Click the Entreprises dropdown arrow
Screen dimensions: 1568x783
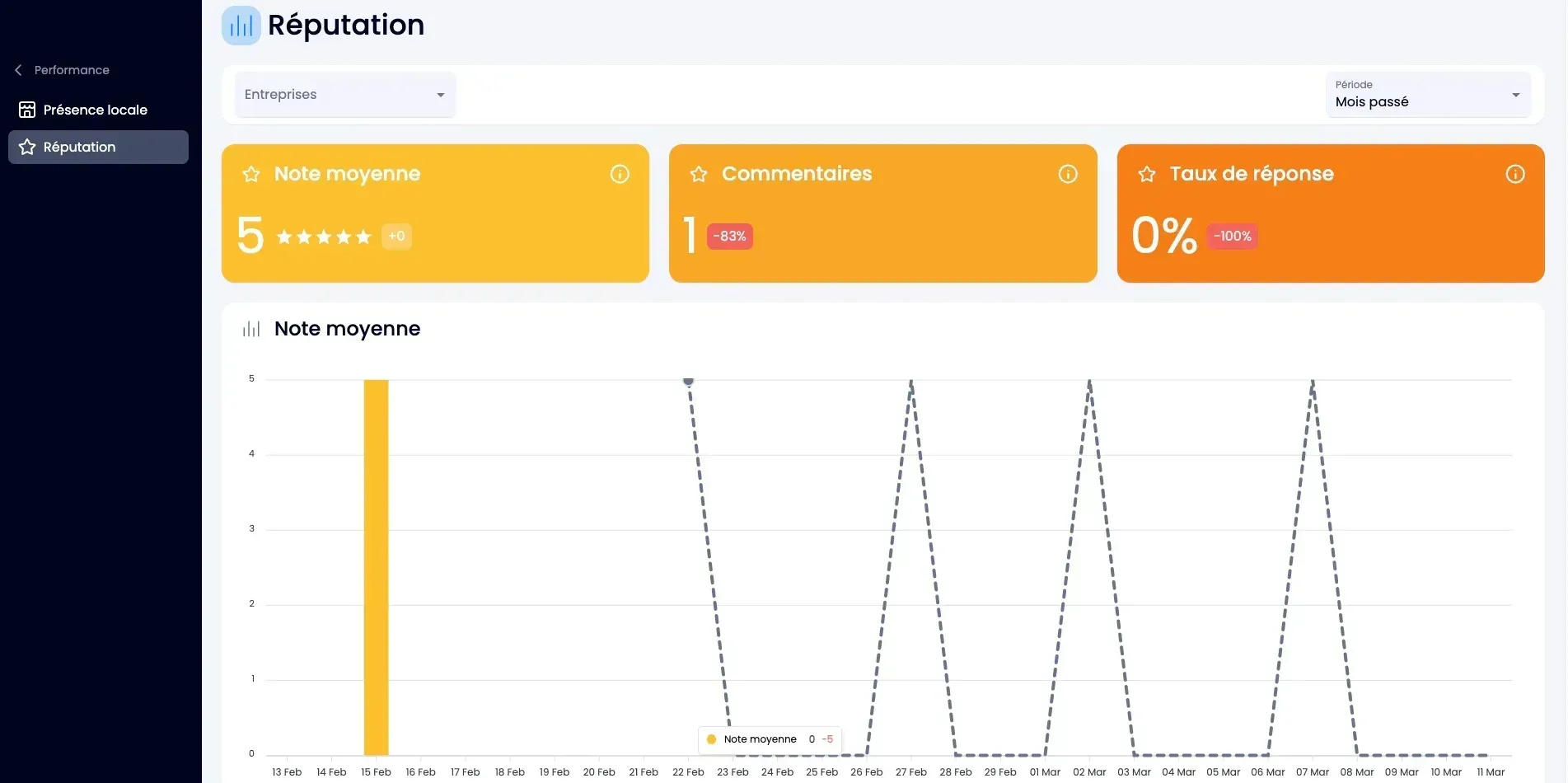[x=441, y=96]
